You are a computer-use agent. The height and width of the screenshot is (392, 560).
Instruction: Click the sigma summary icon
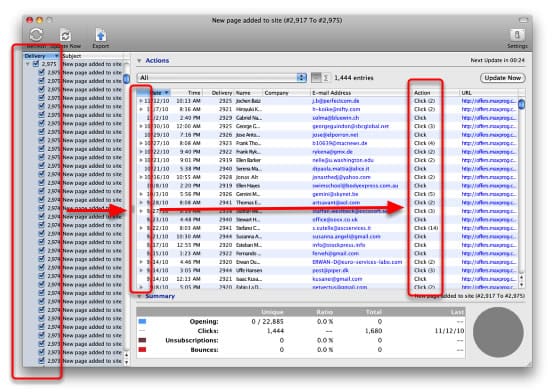pos(326,77)
